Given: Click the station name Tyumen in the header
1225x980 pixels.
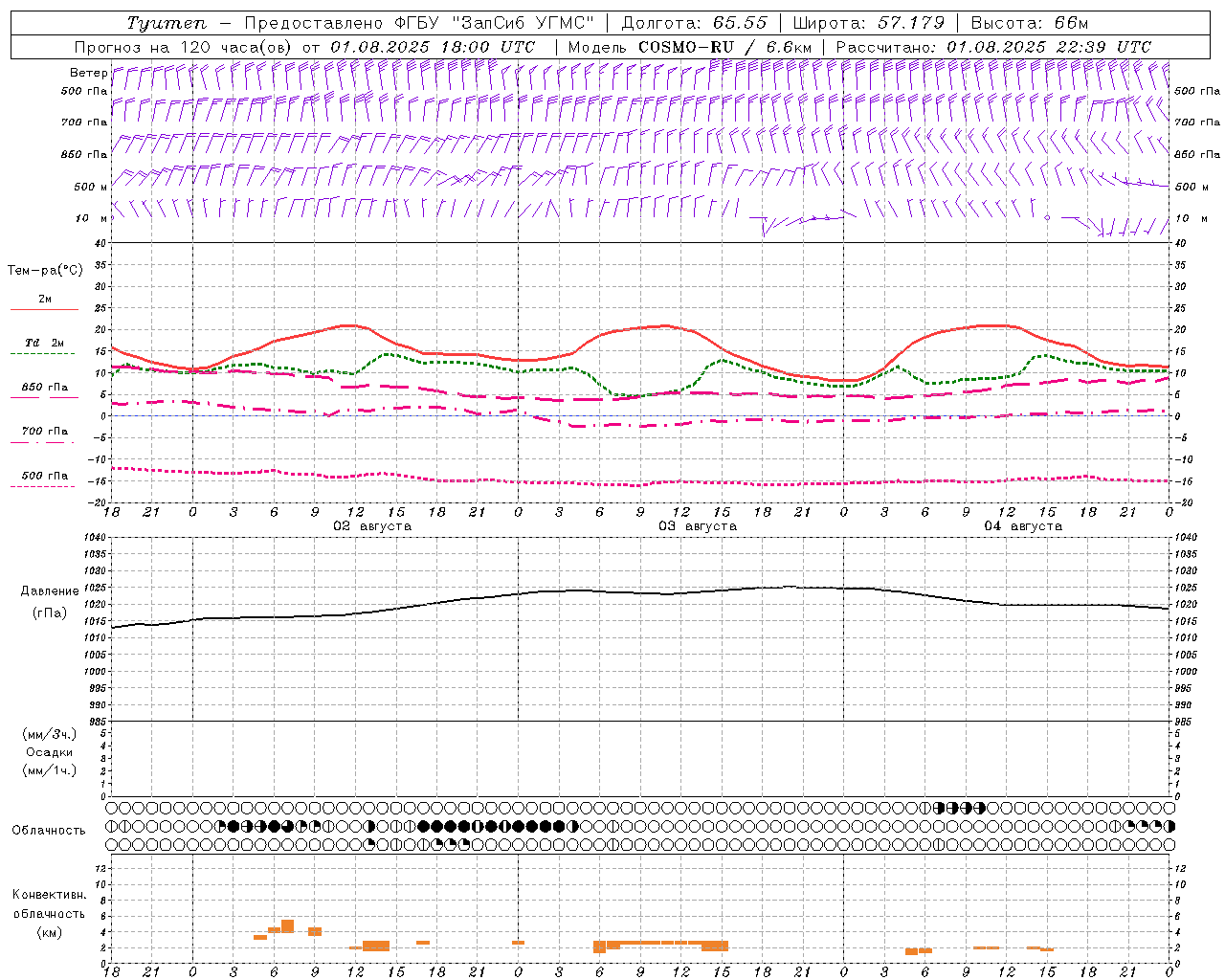Looking at the screenshot, I should pyautogui.click(x=167, y=23).
